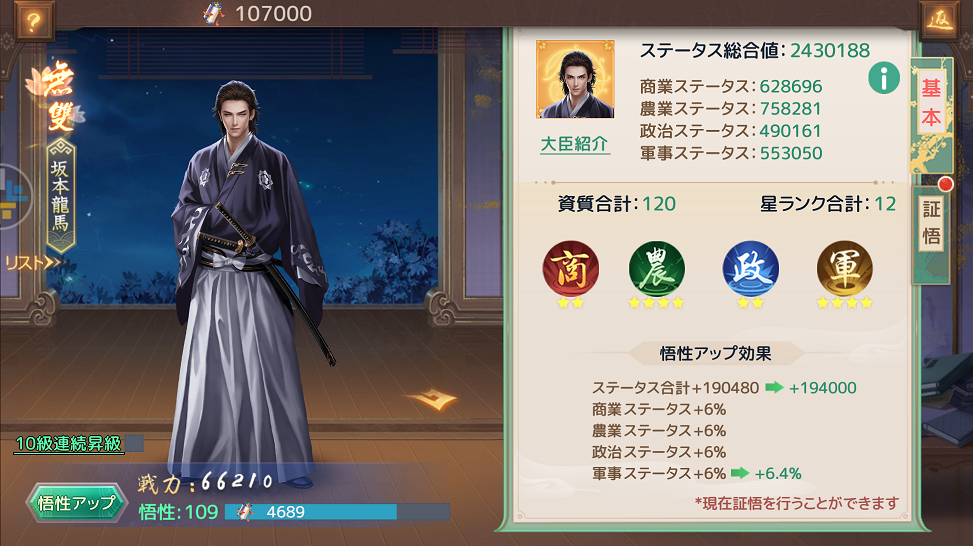
Task: Select the green 農 agriculture aptitude icon
Action: coord(657,269)
